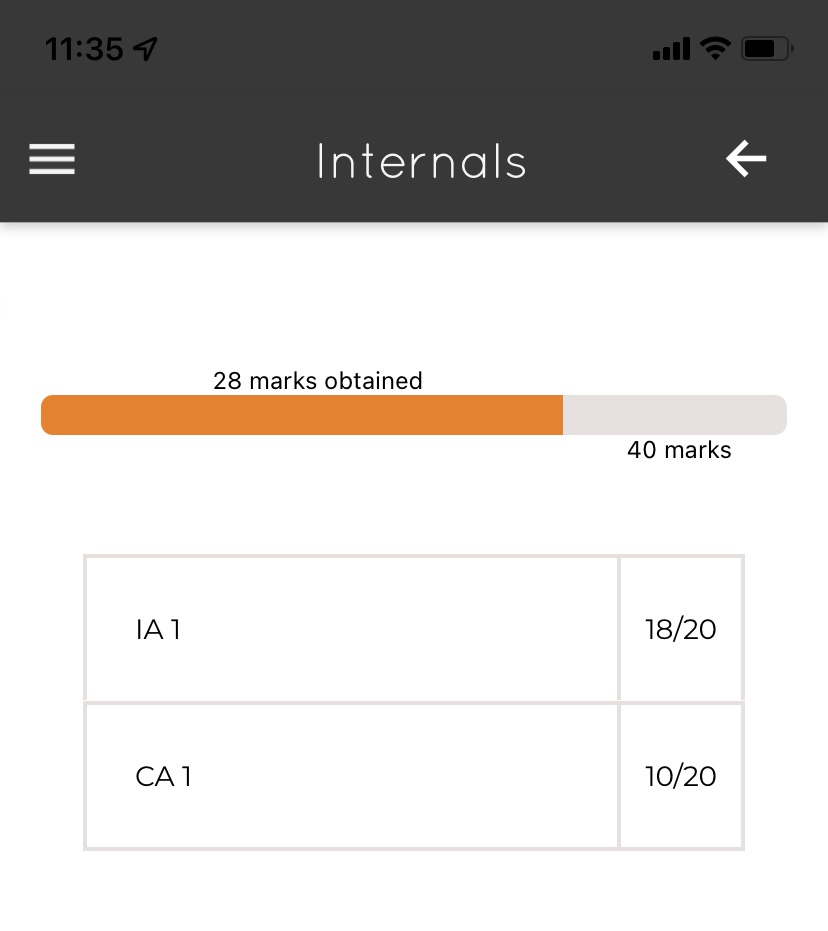Click the orange filled progress section
The image size is (828, 931).
tap(302, 415)
